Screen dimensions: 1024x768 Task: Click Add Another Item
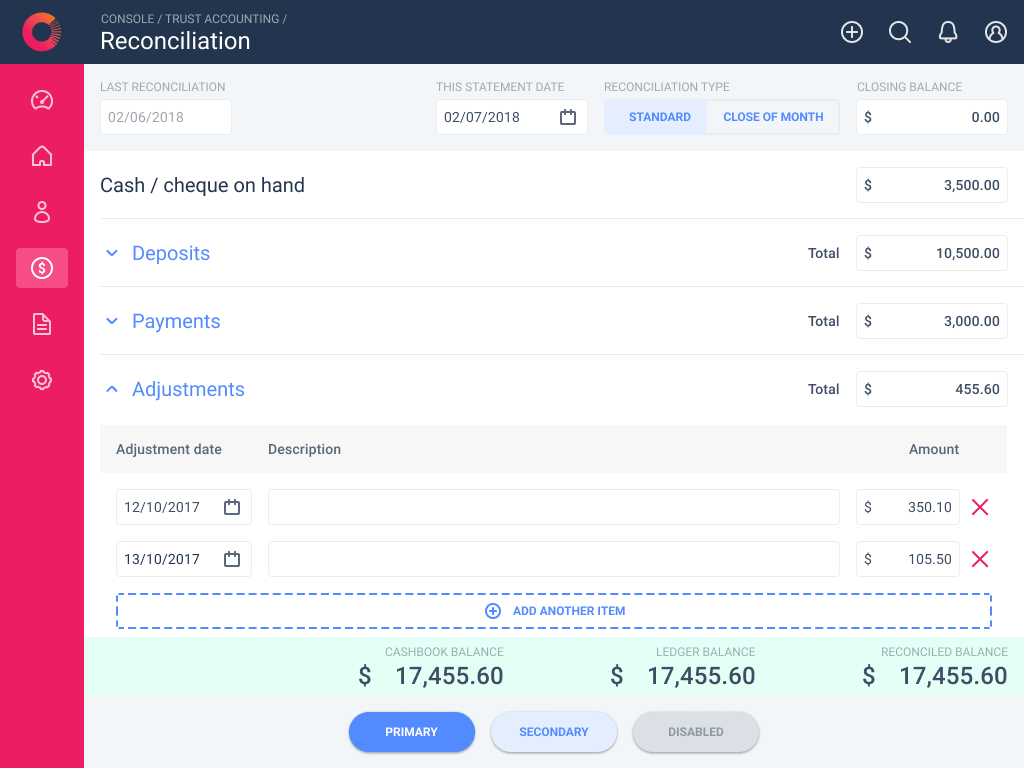click(x=554, y=611)
